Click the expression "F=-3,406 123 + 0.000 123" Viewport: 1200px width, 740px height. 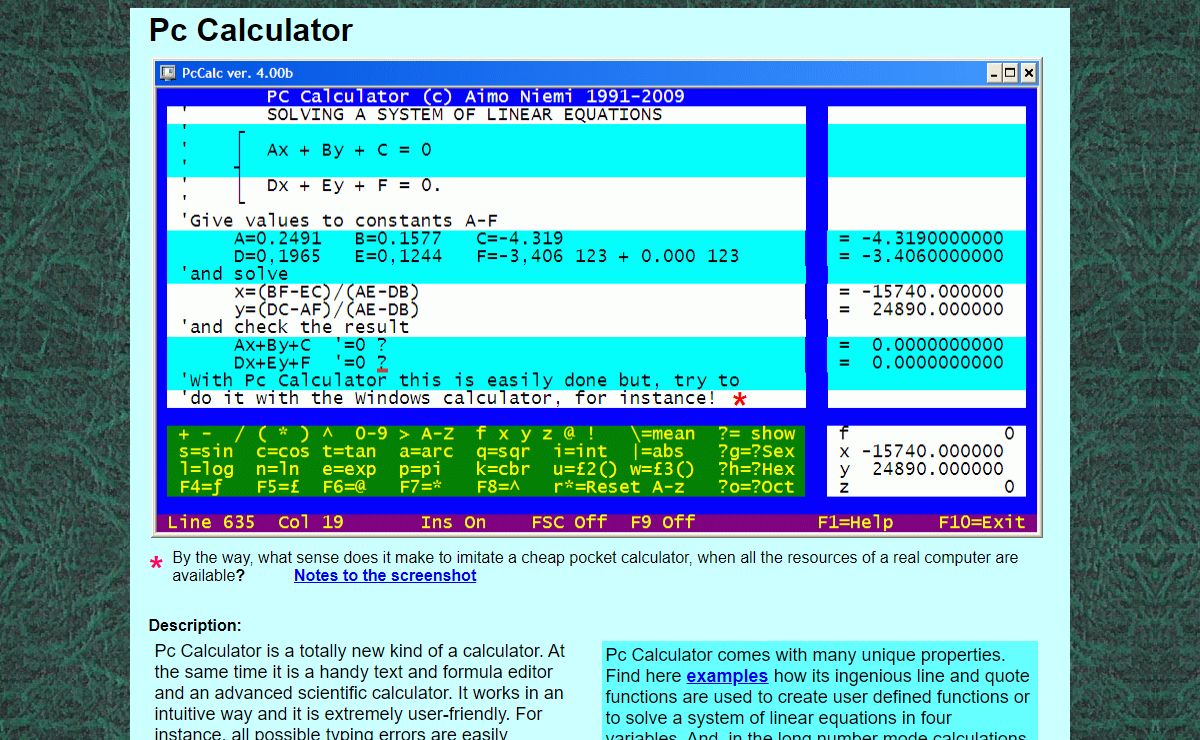pos(607,257)
